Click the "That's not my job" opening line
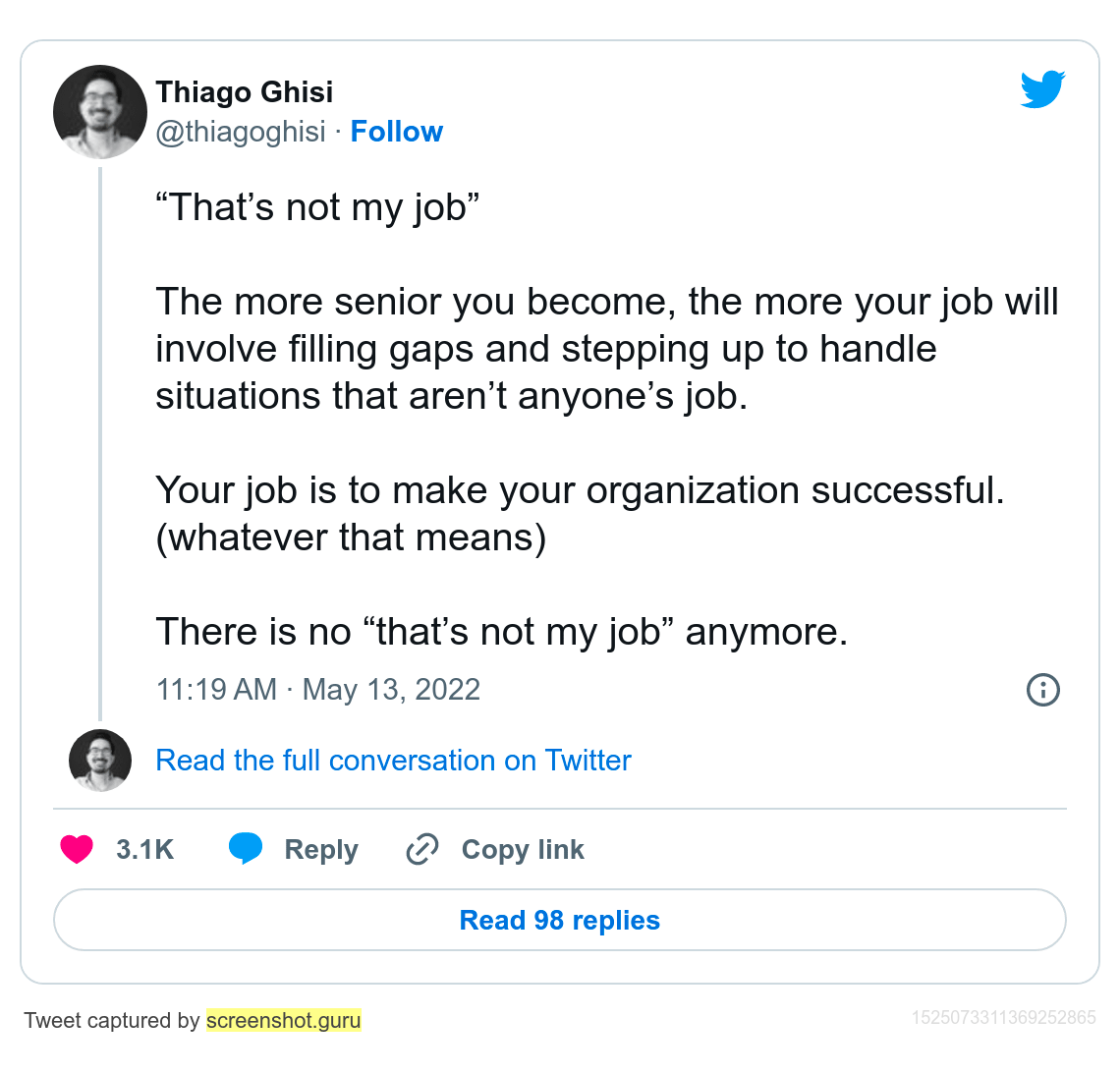The width and height of the screenshot is (1120, 1075). tap(317, 207)
